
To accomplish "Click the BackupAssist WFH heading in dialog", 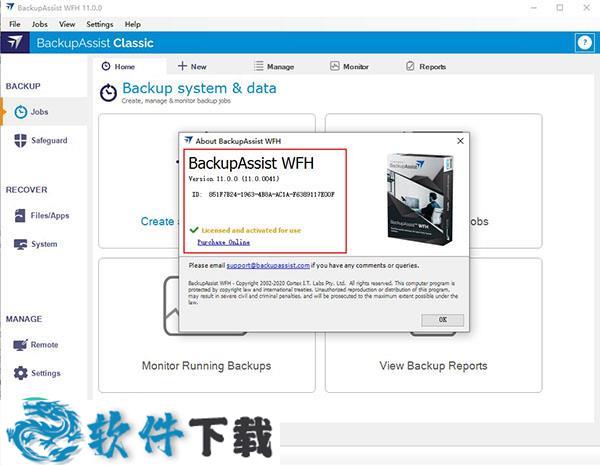I will 251,163.
